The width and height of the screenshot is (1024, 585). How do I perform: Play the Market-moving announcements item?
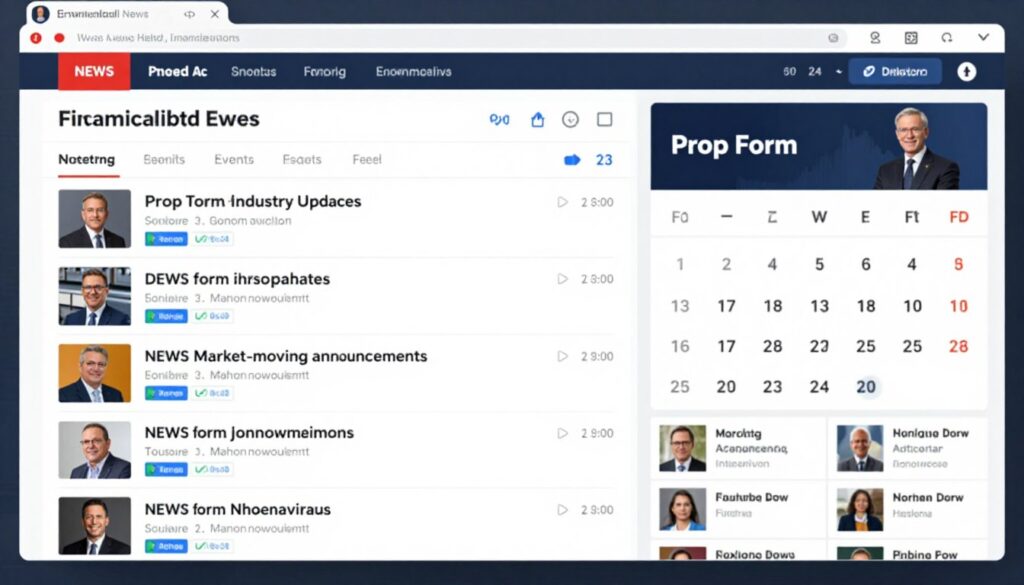point(562,356)
